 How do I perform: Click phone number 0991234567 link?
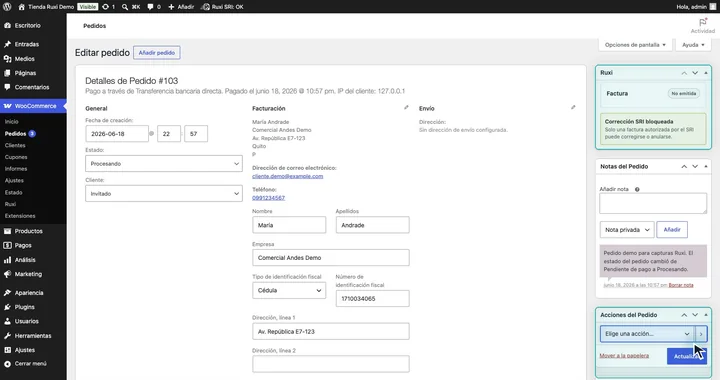click(x=269, y=198)
